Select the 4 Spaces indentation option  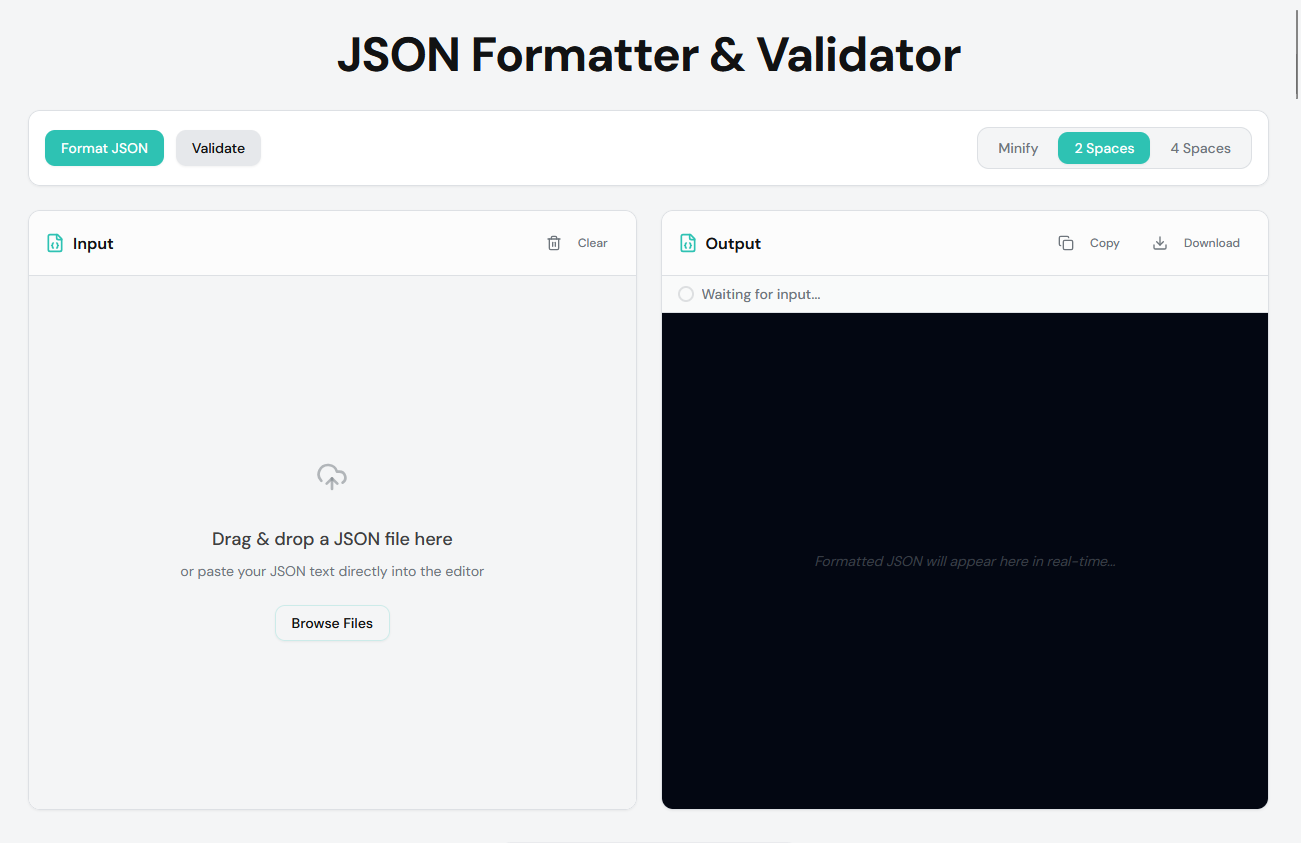(1200, 148)
